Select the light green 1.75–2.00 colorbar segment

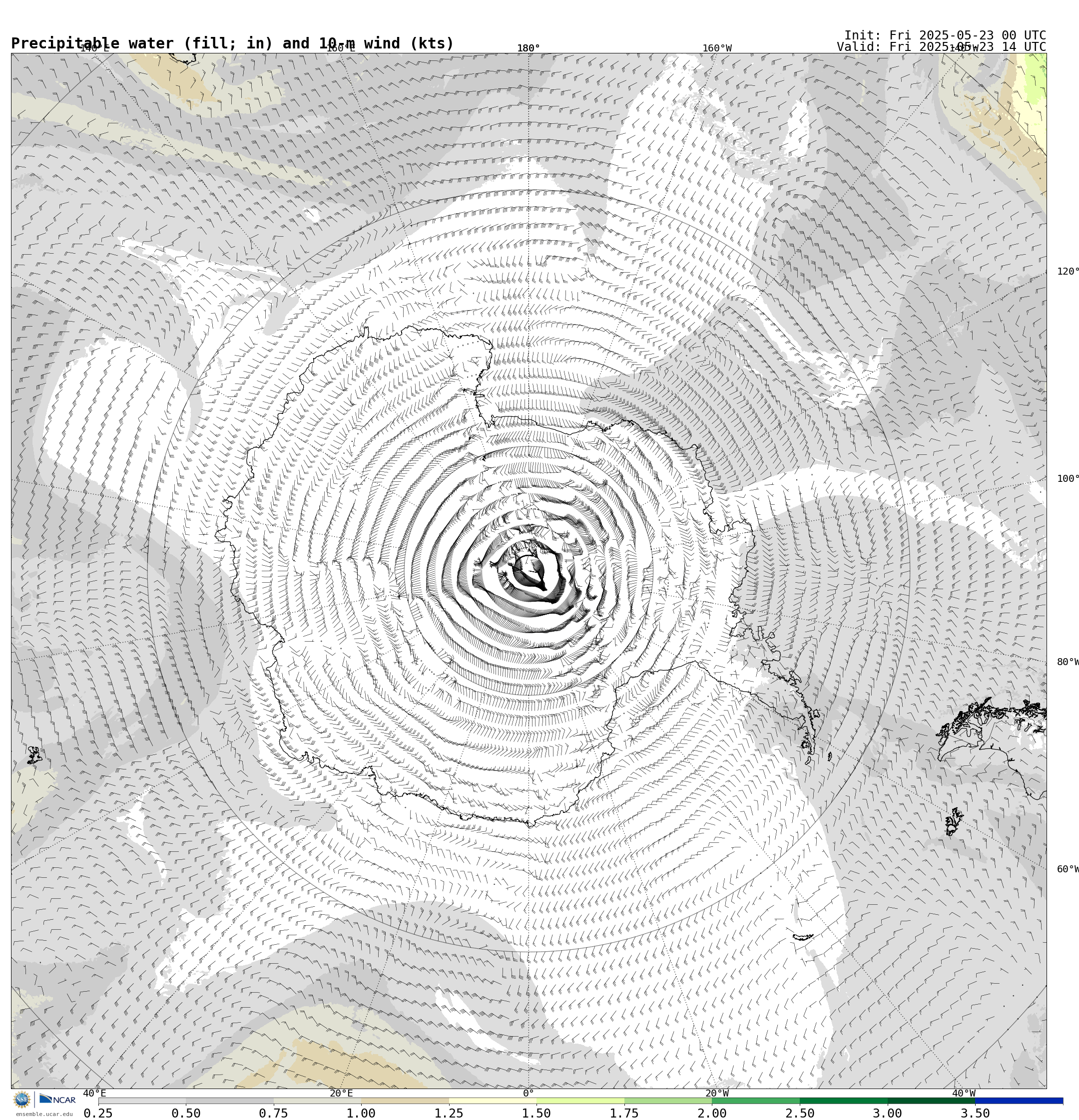[x=668, y=1101]
